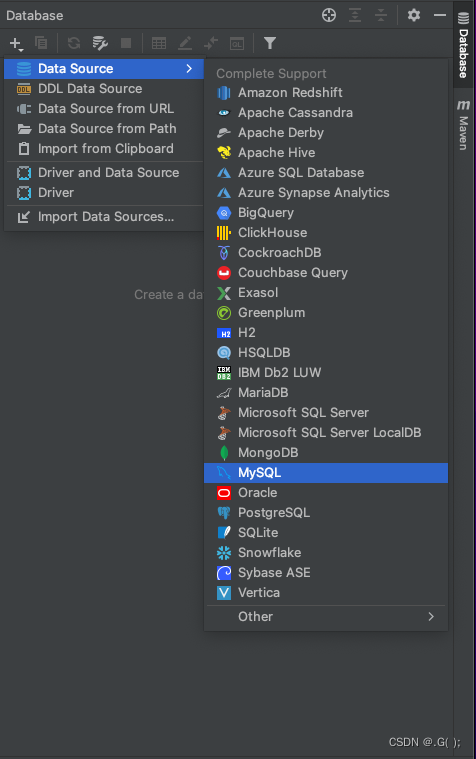Expand the Other submenu arrow
Viewport: 476px width, 759px height.
pyautogui.click(x=431, y=616)
